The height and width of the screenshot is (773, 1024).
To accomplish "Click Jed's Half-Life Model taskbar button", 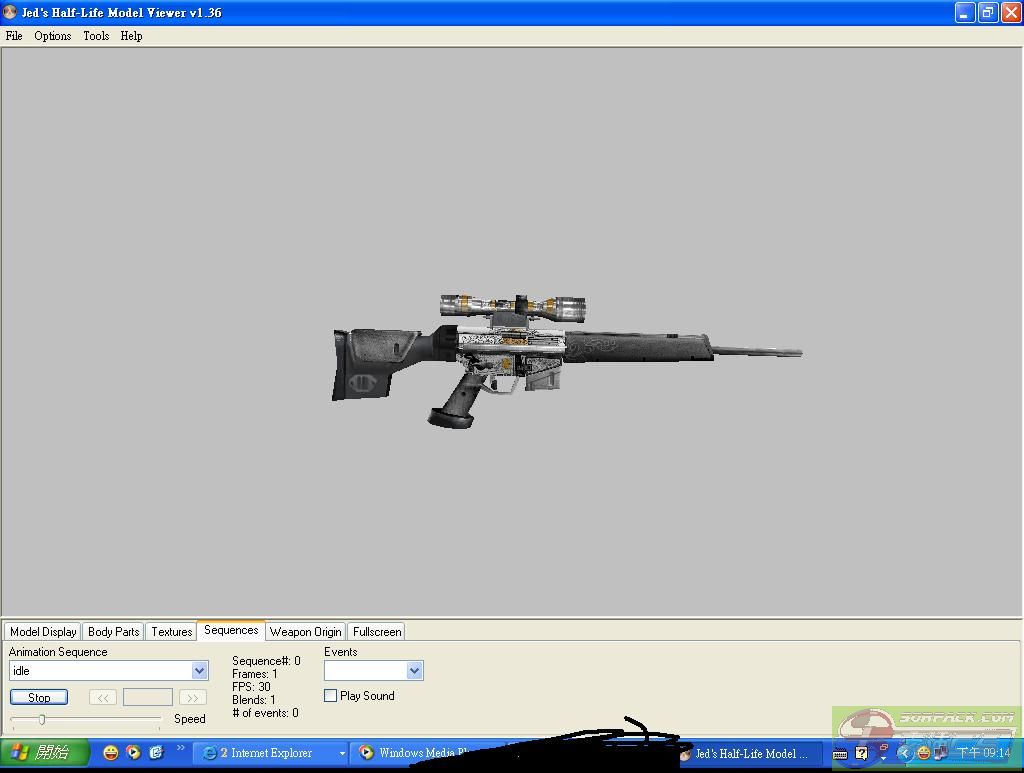I will pos(751,753).
